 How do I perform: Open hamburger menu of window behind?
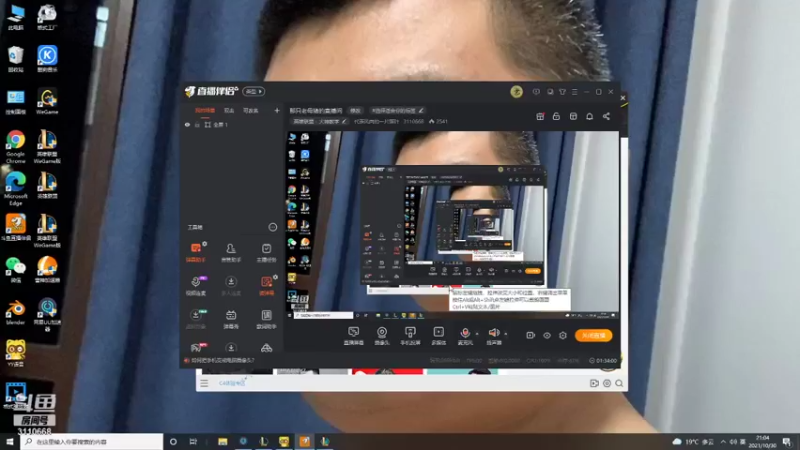pos(204,383)
